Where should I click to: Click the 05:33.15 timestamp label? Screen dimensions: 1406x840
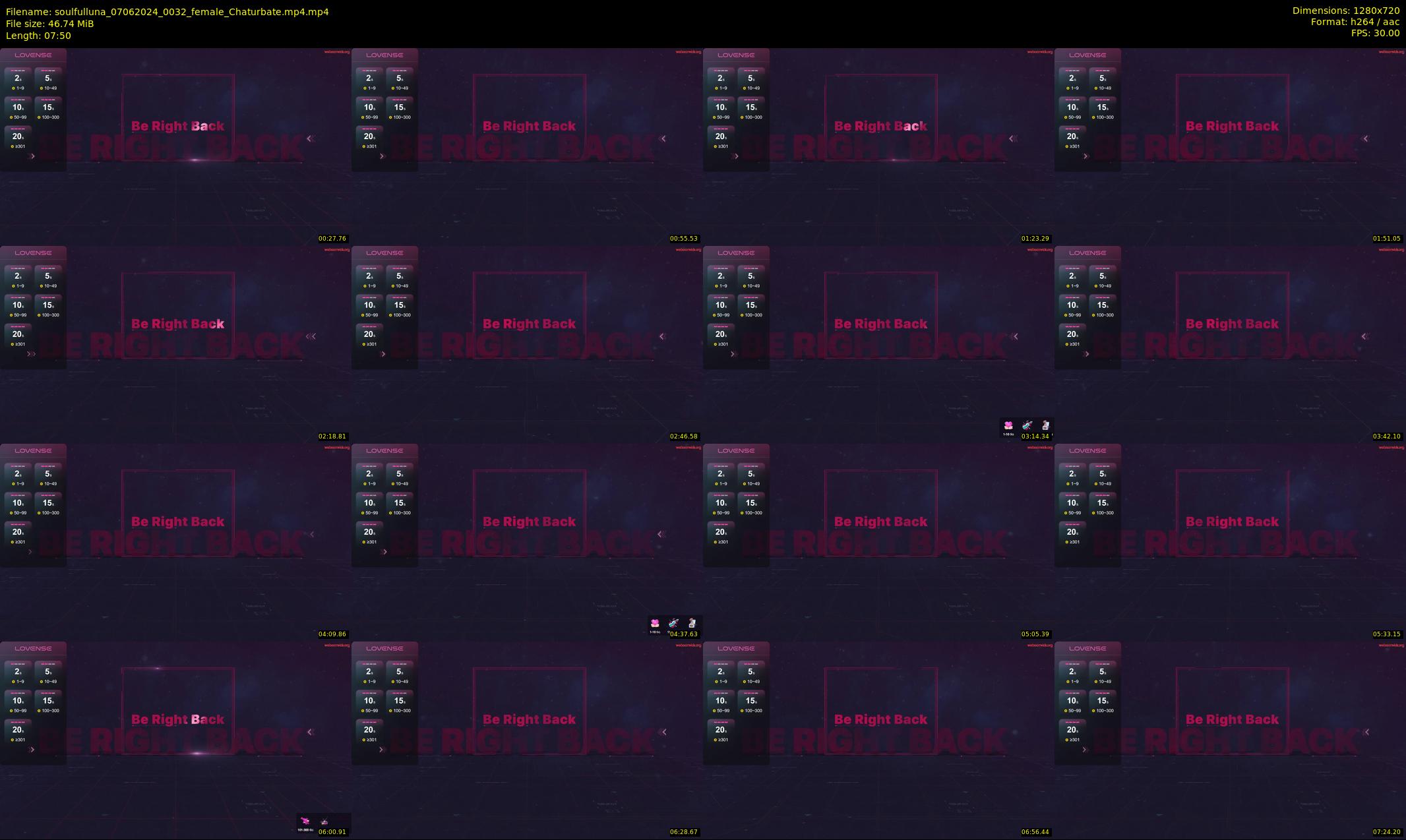point(1387,634)
